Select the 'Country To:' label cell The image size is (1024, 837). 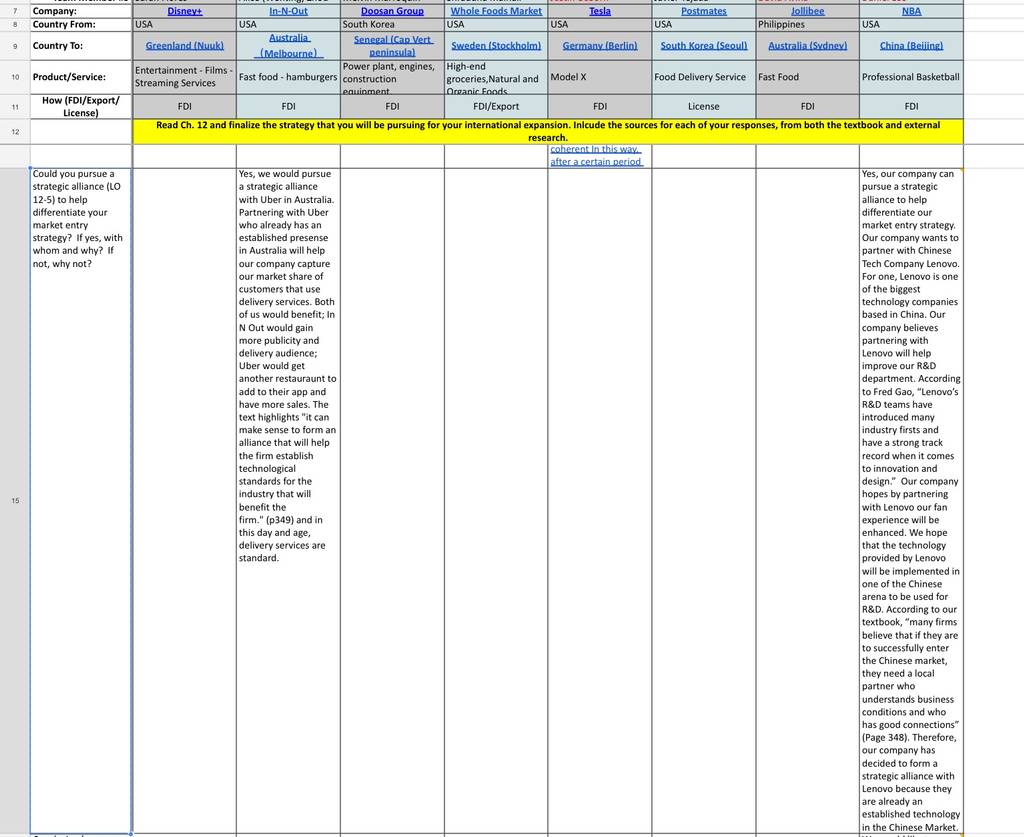pyautogui.click(x=81, y=46)
